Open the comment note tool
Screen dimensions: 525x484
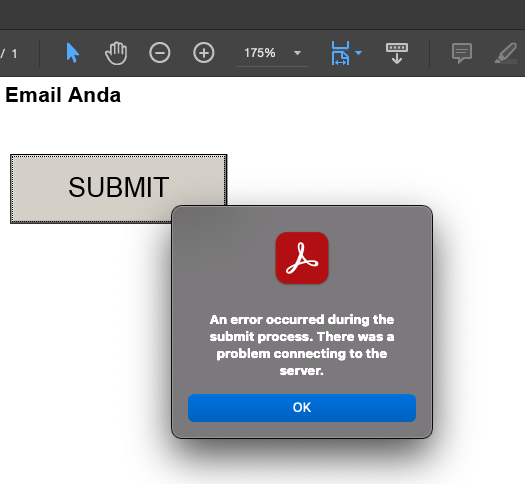pos(462,53)
